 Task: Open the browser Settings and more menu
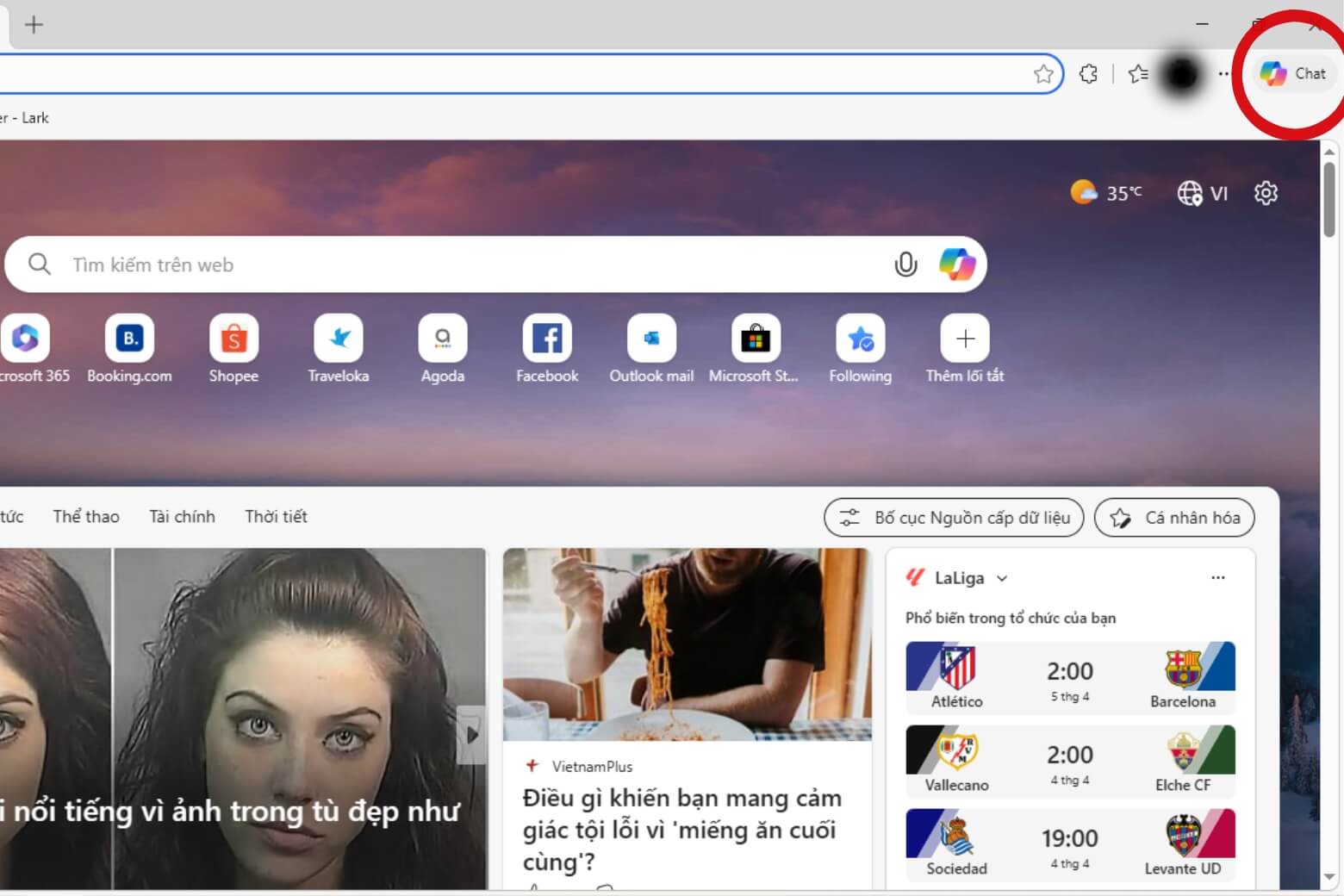[x=1223, y=73]
